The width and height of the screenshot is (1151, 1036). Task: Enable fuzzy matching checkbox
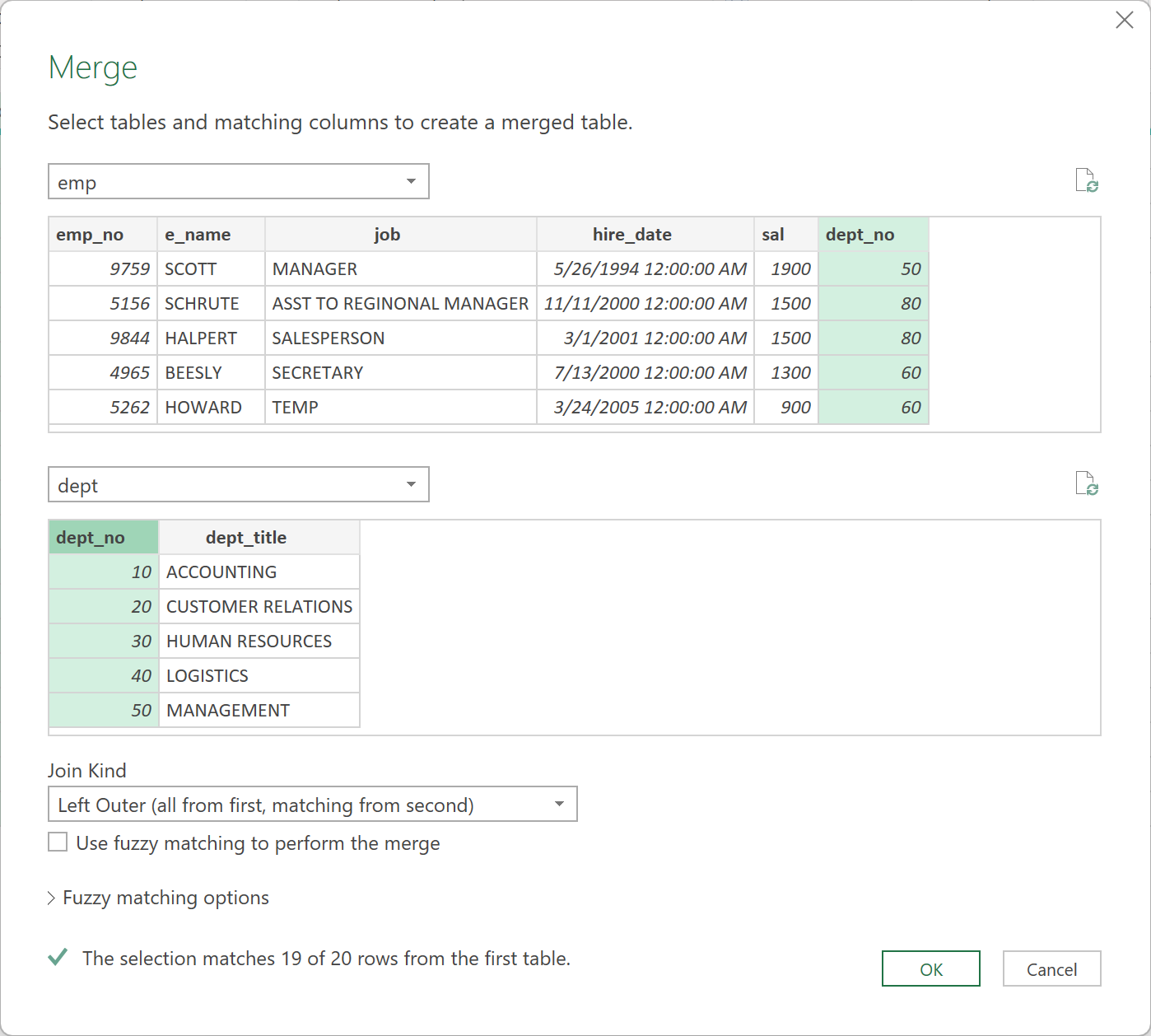tap(58, 842)
